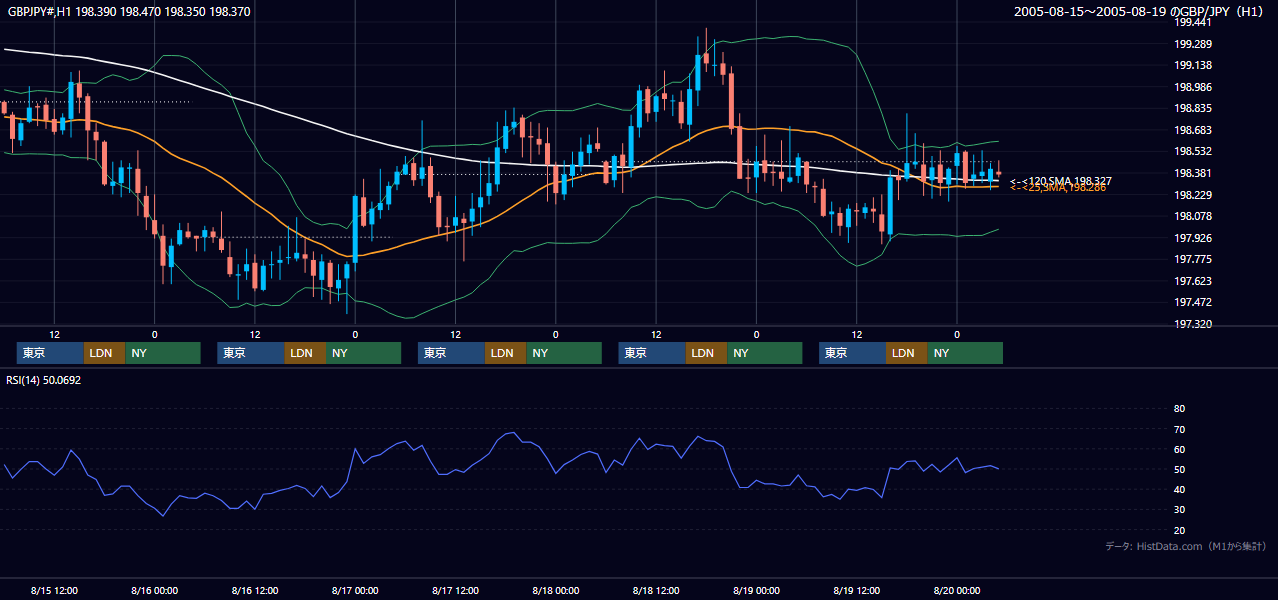Select the 120 SMA 198.327 label
The image size is (1278, 600).
pos(1061,180)
